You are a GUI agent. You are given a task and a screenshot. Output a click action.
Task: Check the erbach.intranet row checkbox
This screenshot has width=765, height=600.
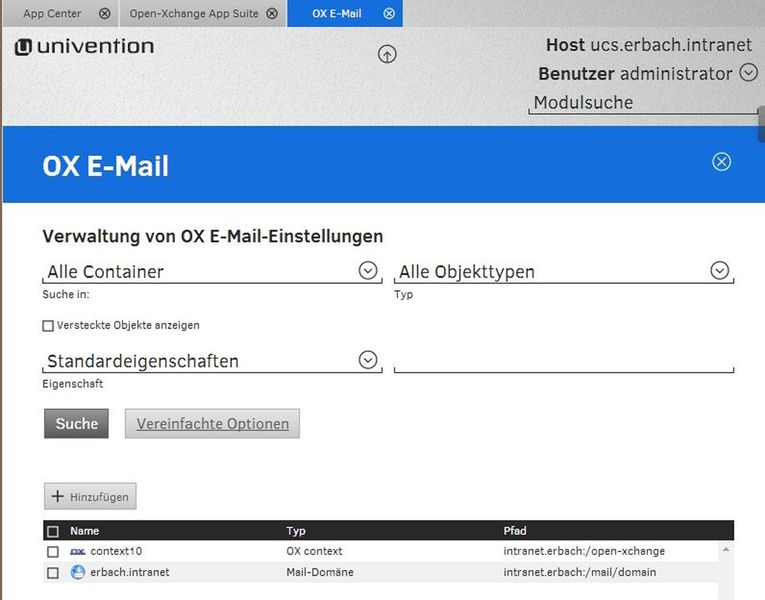pyautogui.click(x=53, y=573)
